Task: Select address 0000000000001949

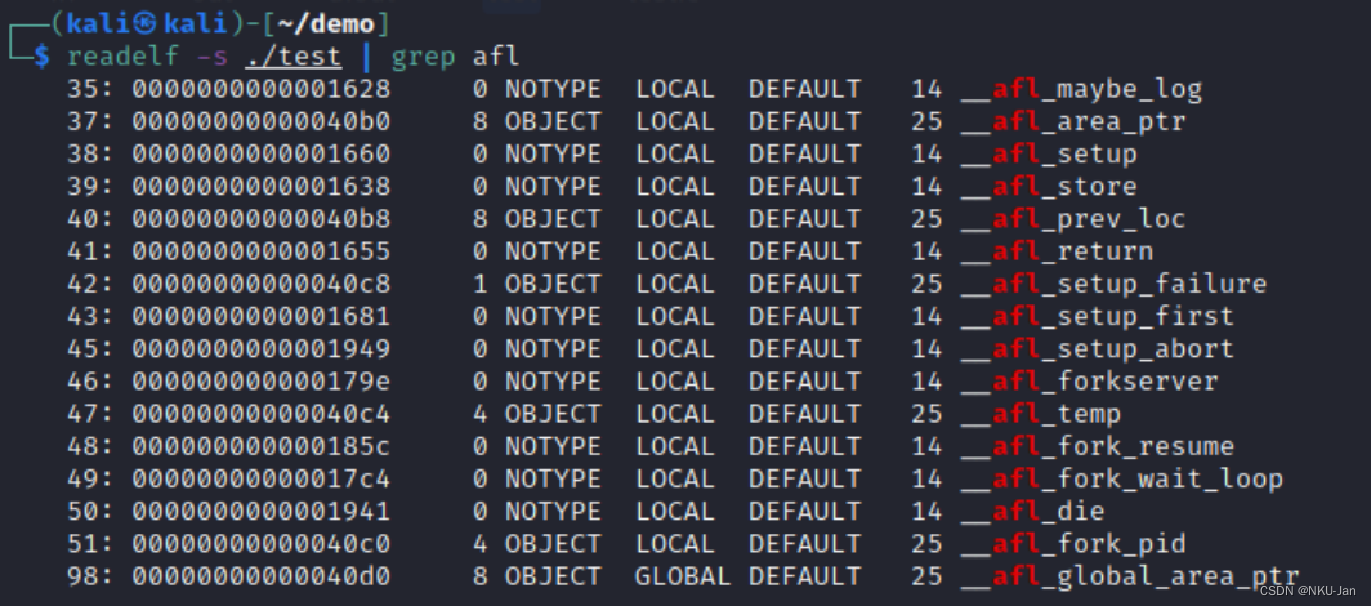Action: tap(261, 349)
